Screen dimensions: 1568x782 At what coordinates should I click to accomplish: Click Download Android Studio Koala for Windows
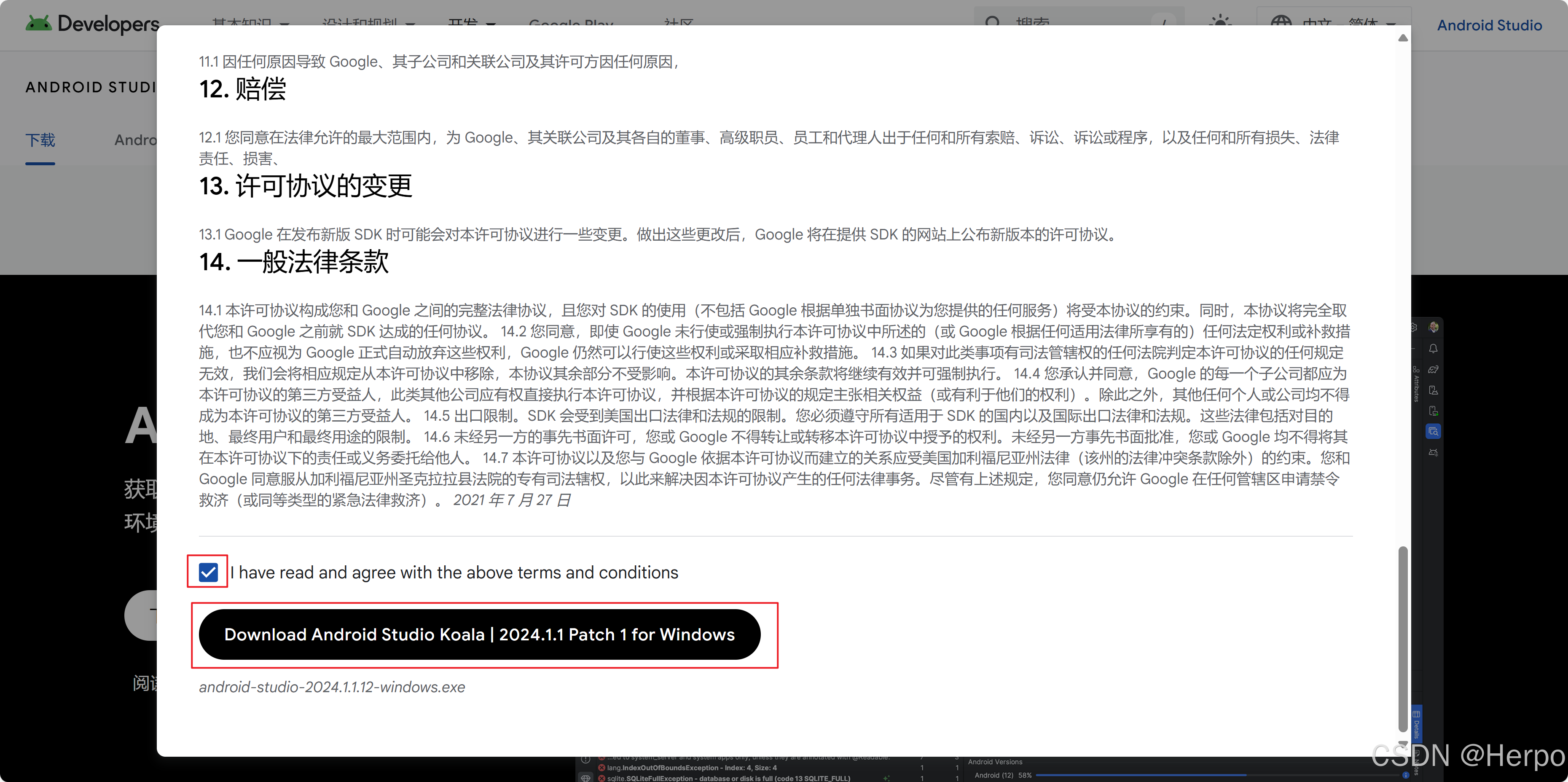pos(479,635)
